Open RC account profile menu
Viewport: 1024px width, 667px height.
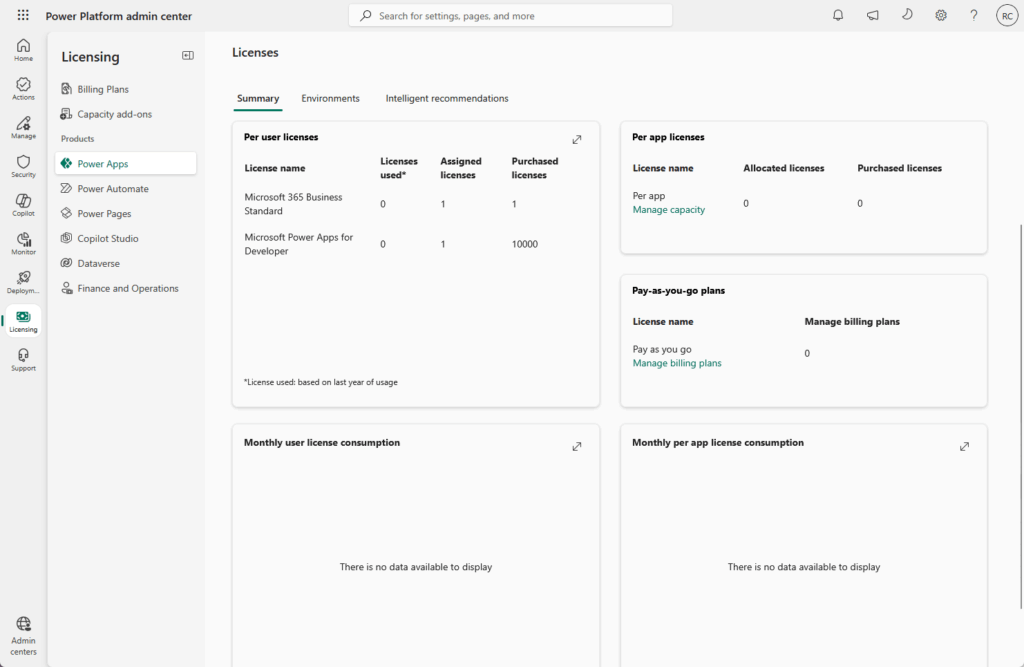point(1007,16)
